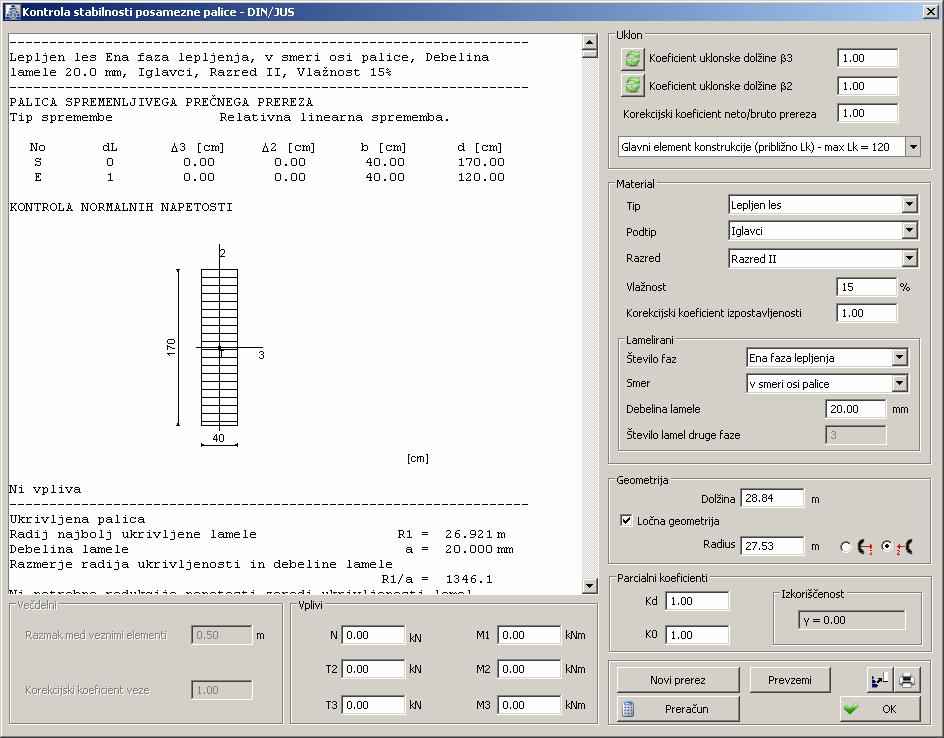Screen dimensions: 944x738
Task: Click the printer icon button
Action: click(906, 680)
